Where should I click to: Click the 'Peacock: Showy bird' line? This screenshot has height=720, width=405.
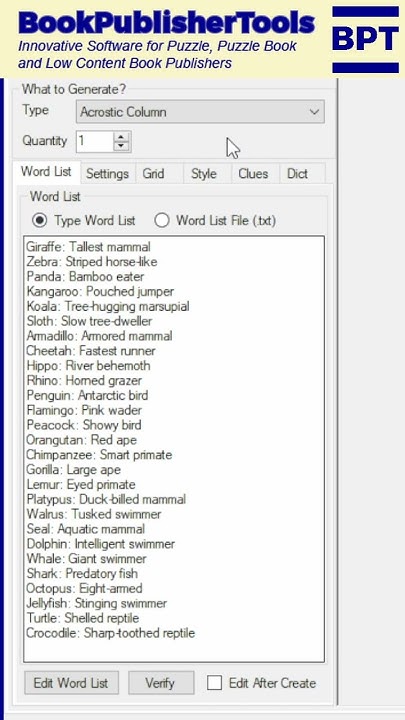point(84,425)
